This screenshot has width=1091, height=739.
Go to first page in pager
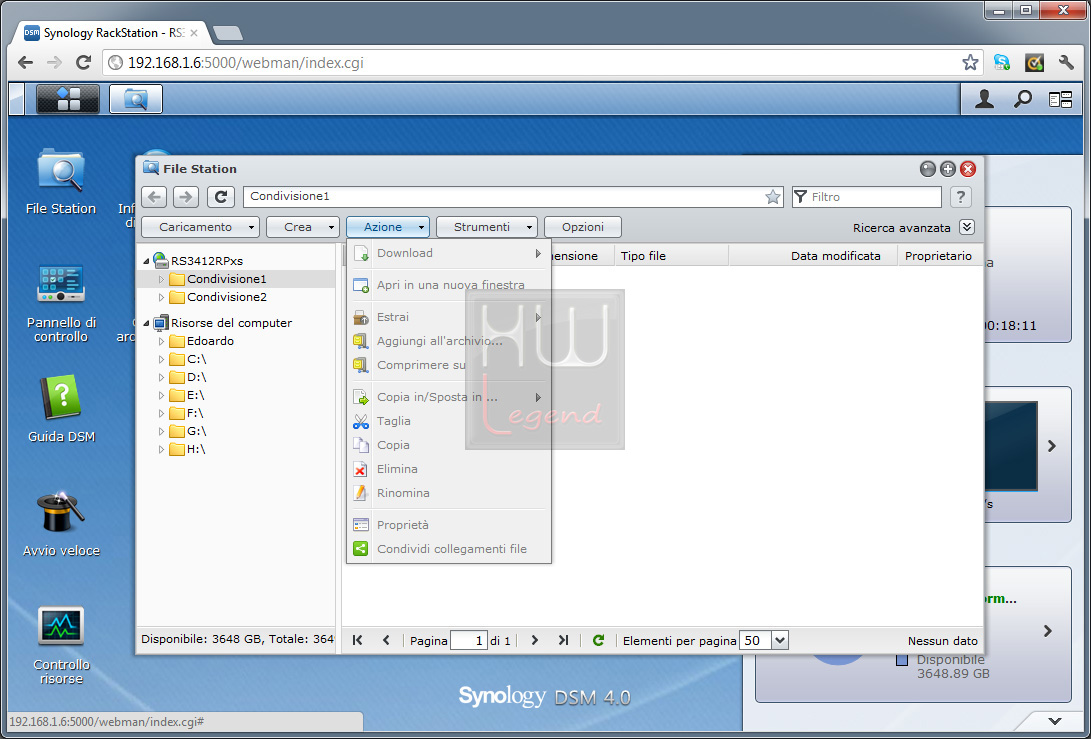click(358, 640)
